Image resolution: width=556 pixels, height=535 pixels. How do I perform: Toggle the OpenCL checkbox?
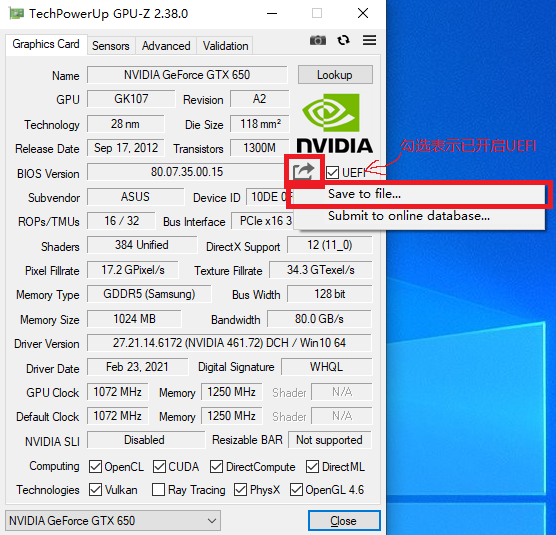[95, 467]
